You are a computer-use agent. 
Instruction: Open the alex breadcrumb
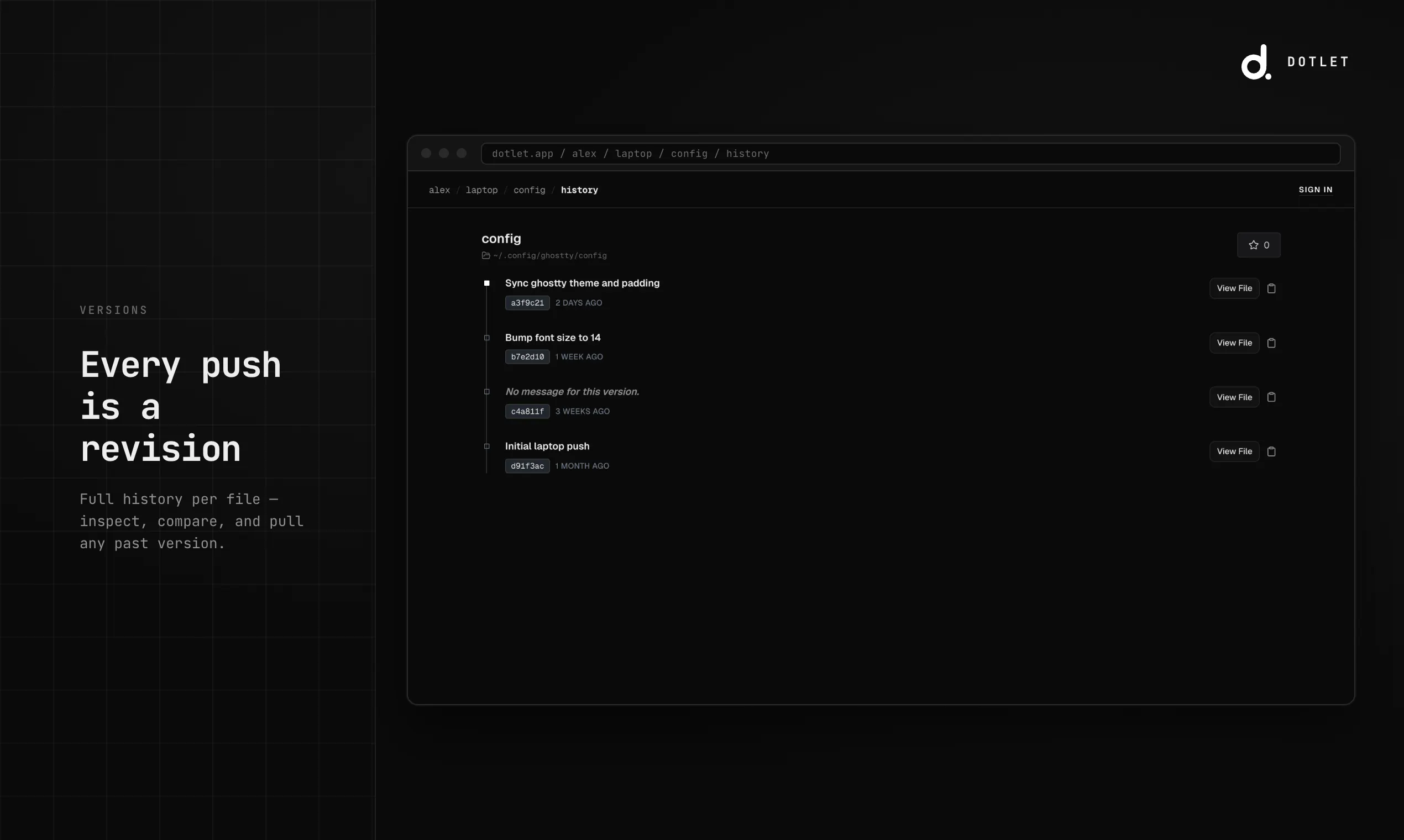[x=439, y=190]
